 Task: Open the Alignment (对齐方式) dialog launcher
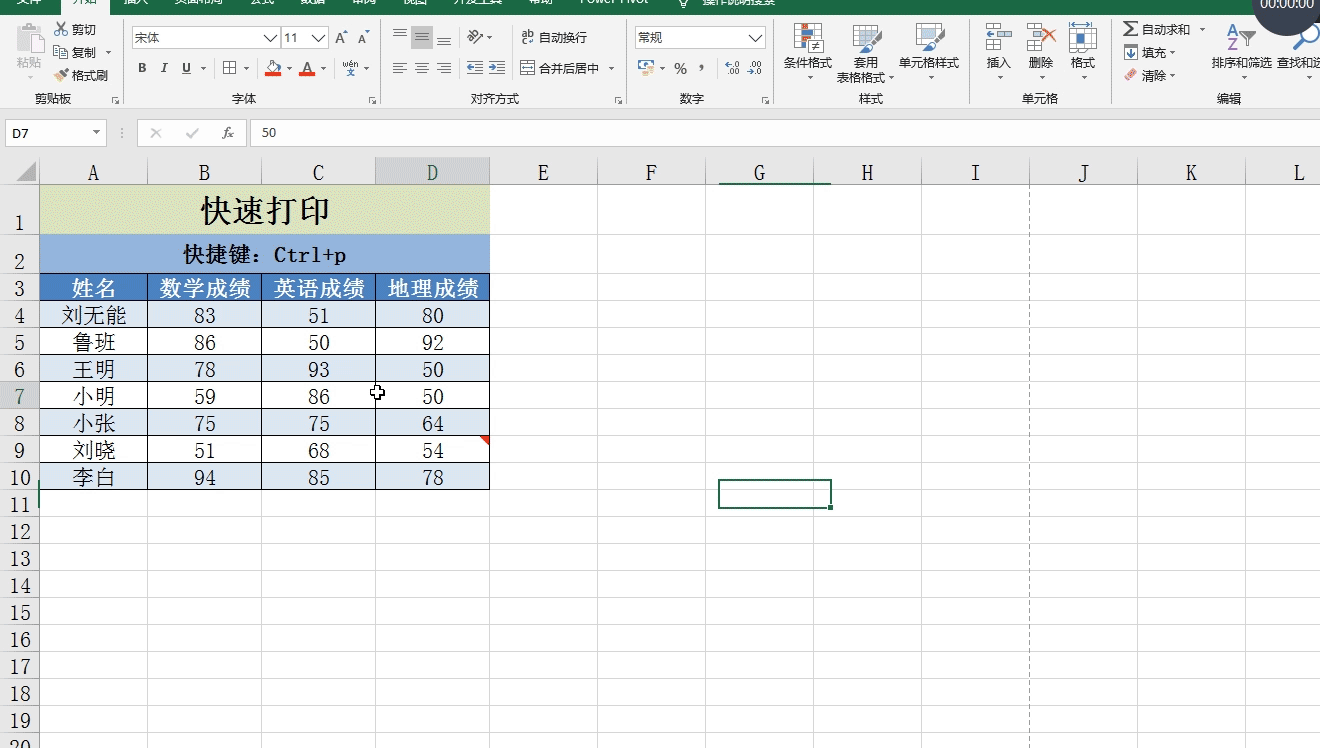click(619, 101)
